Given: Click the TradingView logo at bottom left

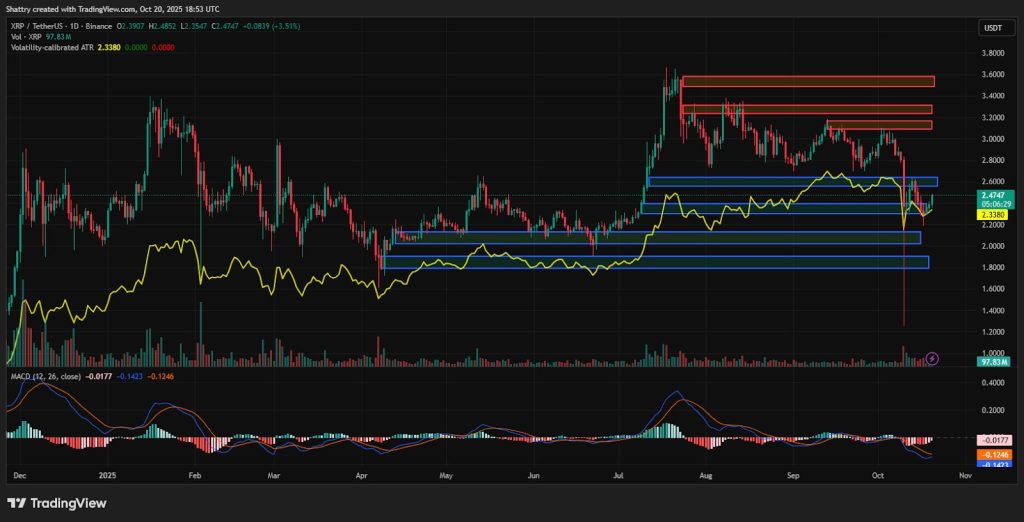Looking at the screenshot, I should 55,503.
